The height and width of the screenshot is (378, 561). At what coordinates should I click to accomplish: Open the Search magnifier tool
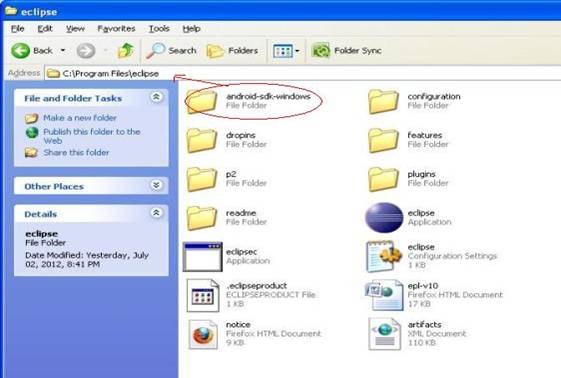[x=171, y=51]
